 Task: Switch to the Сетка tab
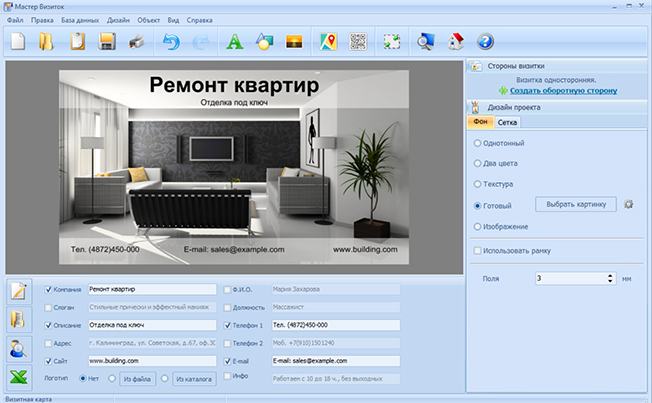coord(507,122)
